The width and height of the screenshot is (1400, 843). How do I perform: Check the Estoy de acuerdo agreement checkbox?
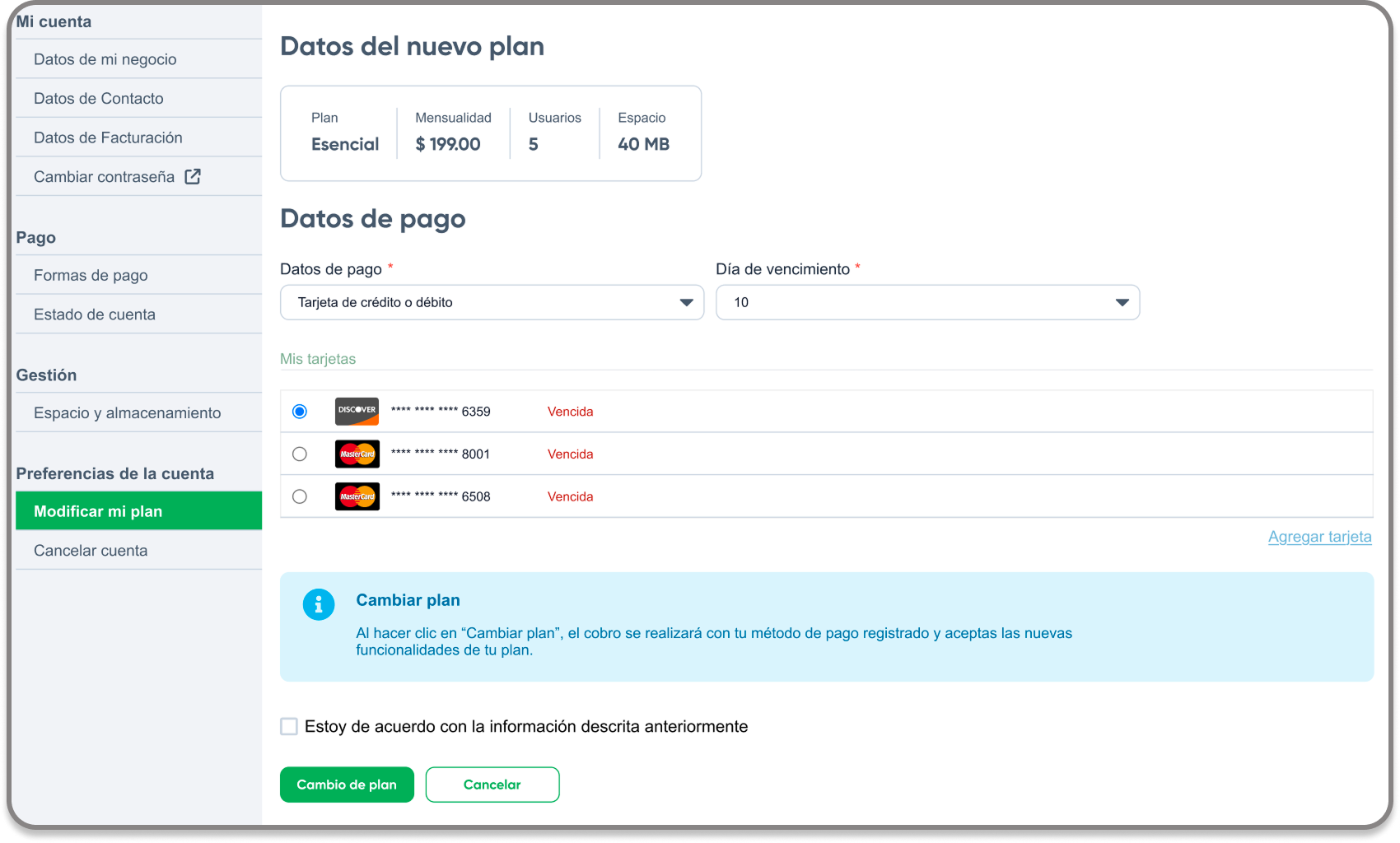[x=289, y=726]
